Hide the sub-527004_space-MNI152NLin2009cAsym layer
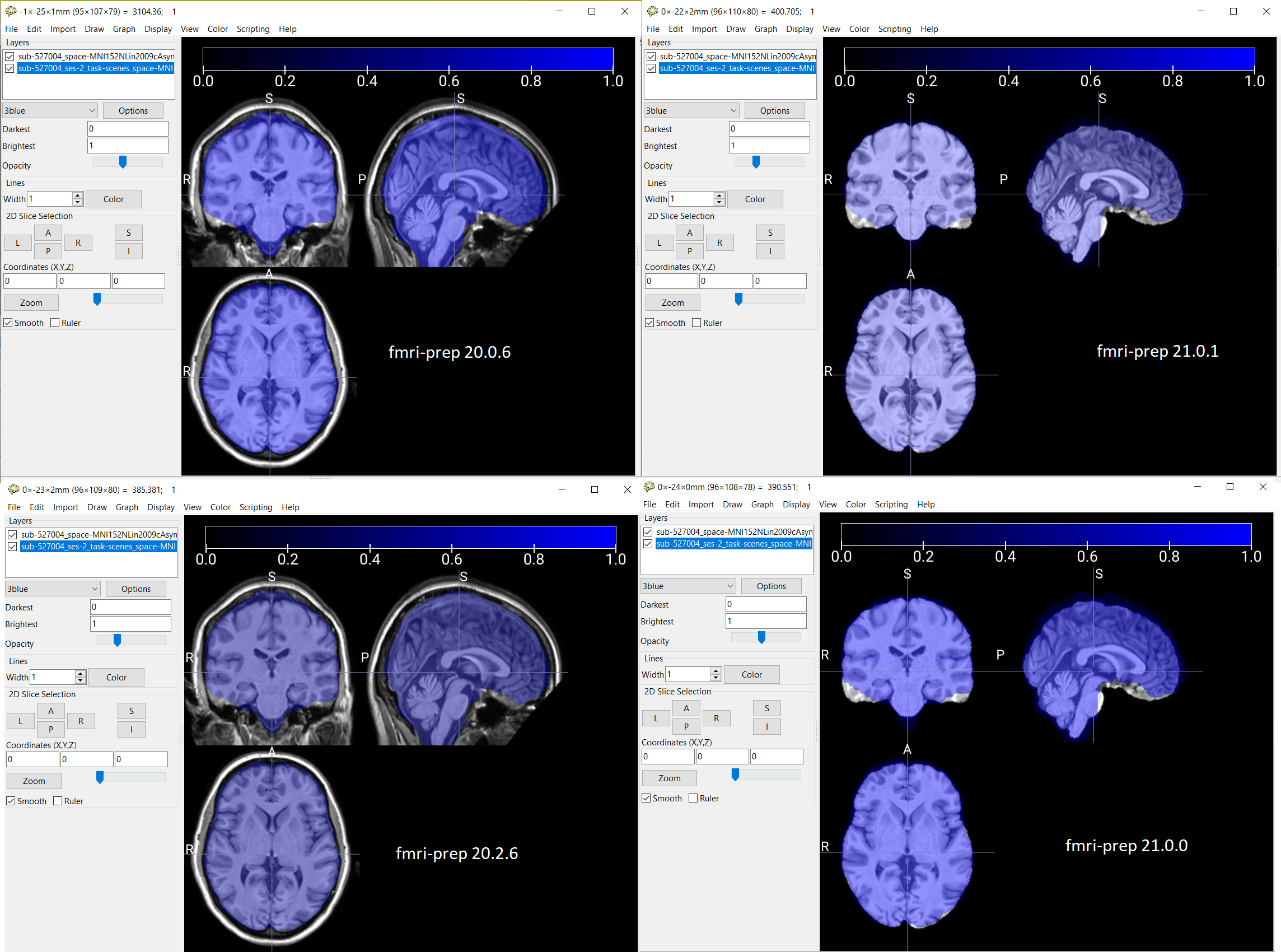 tap(9, 56)
